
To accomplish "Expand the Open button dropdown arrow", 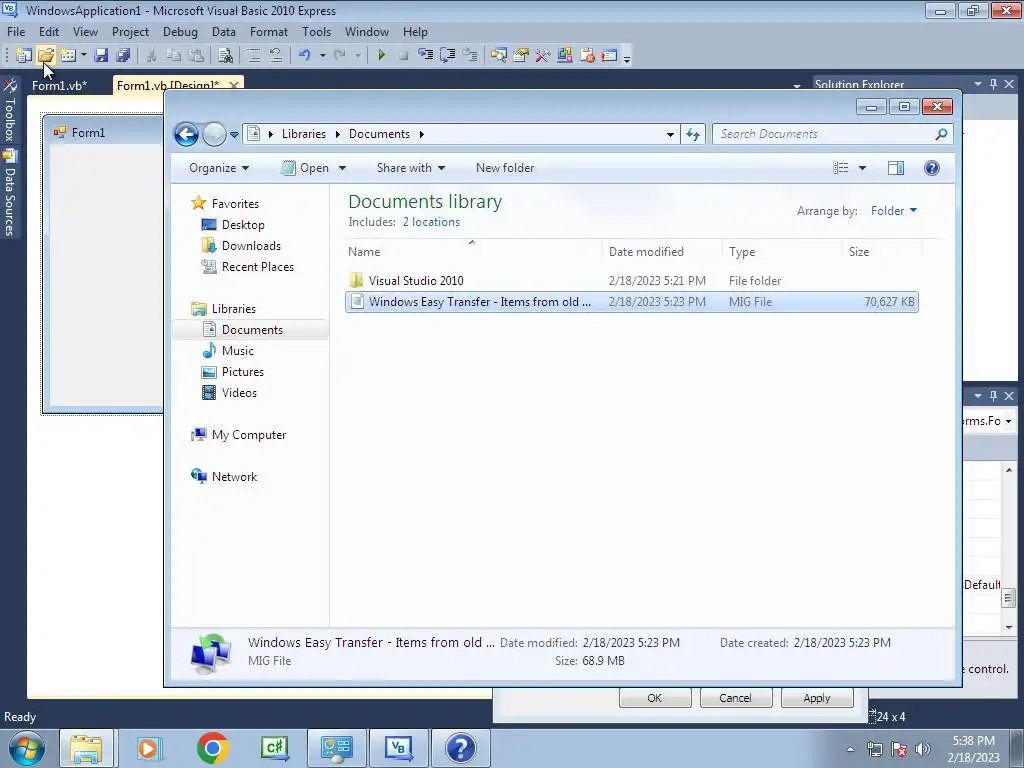I will 342,168.
